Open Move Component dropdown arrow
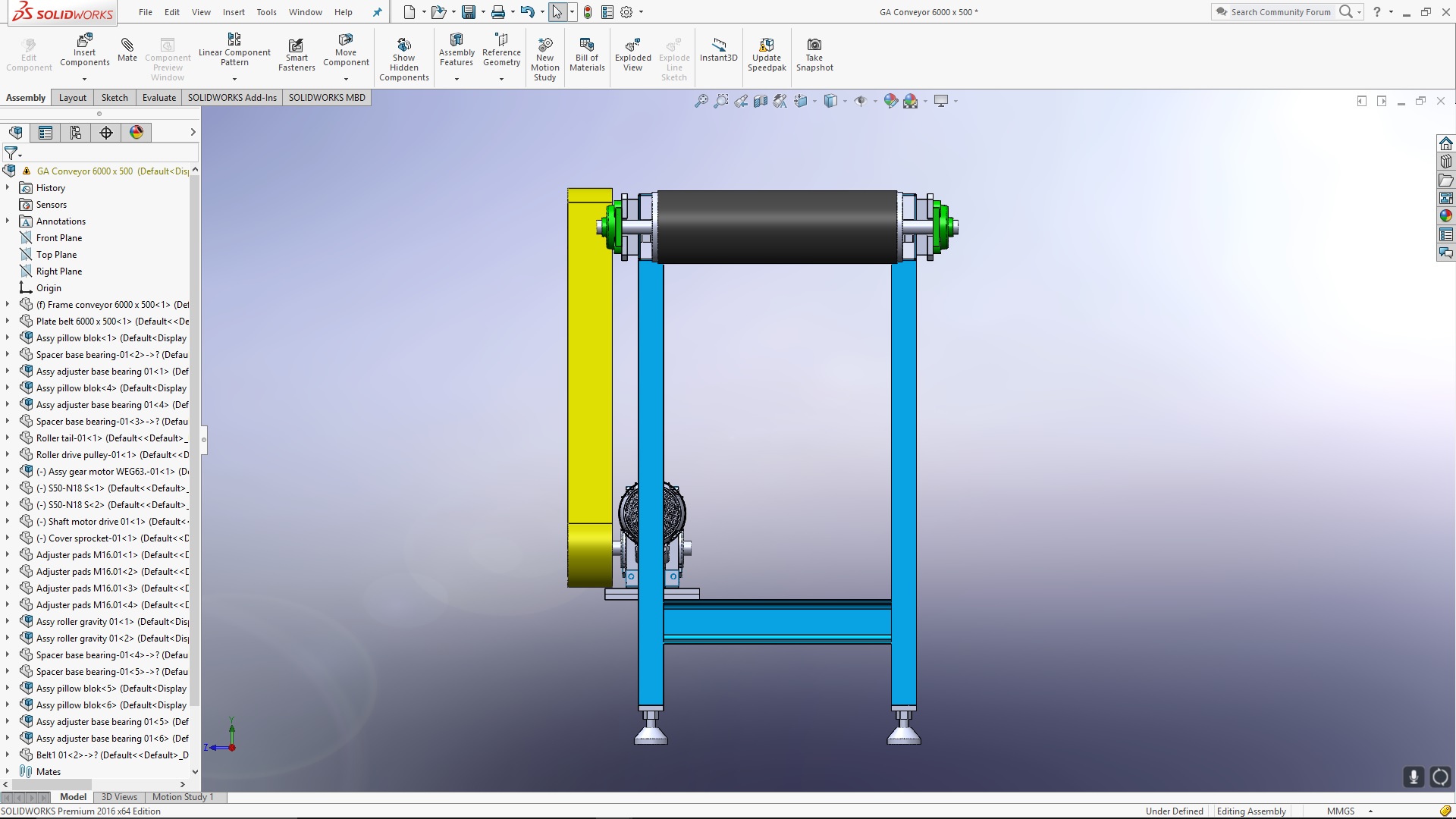Image resolution: width=1456 pixels, height=819 pixels. 346,79
